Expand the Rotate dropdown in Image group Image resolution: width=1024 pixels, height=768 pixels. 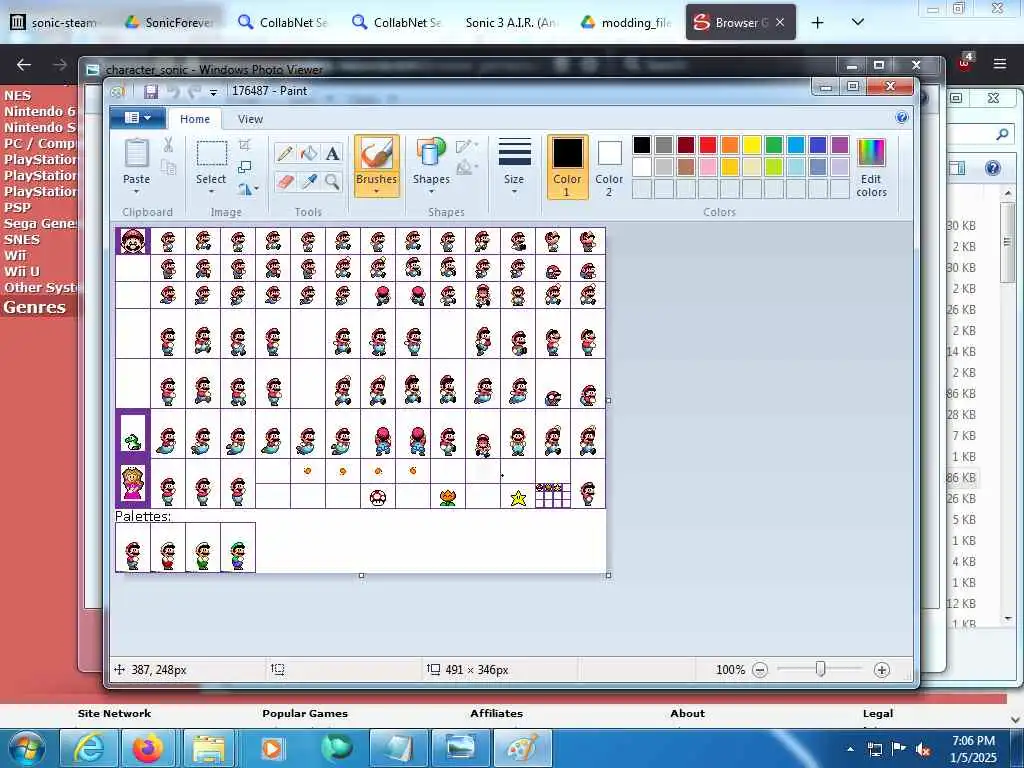pos(248,189)
